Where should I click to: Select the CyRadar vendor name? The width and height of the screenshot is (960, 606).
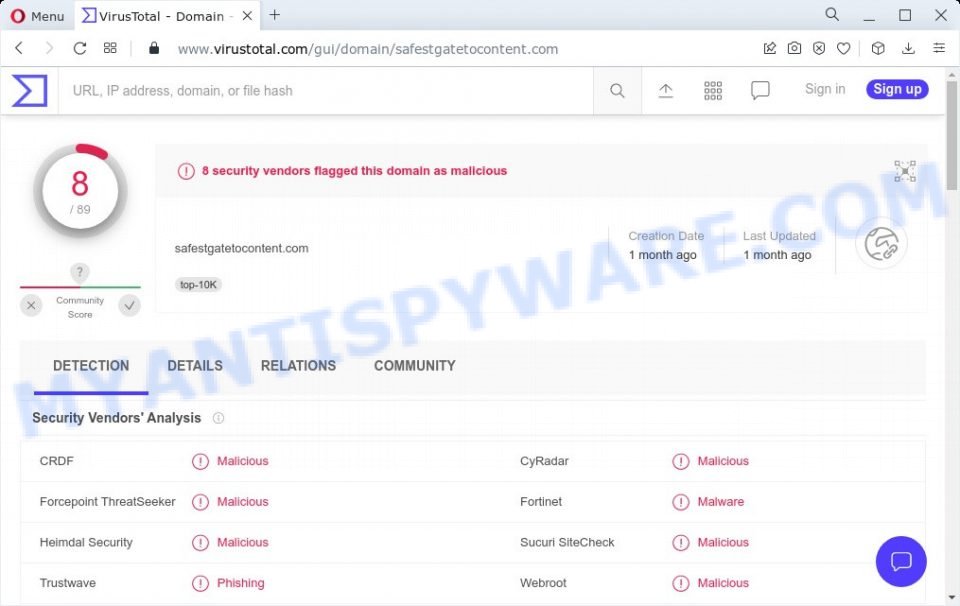[x=544, y=461]
